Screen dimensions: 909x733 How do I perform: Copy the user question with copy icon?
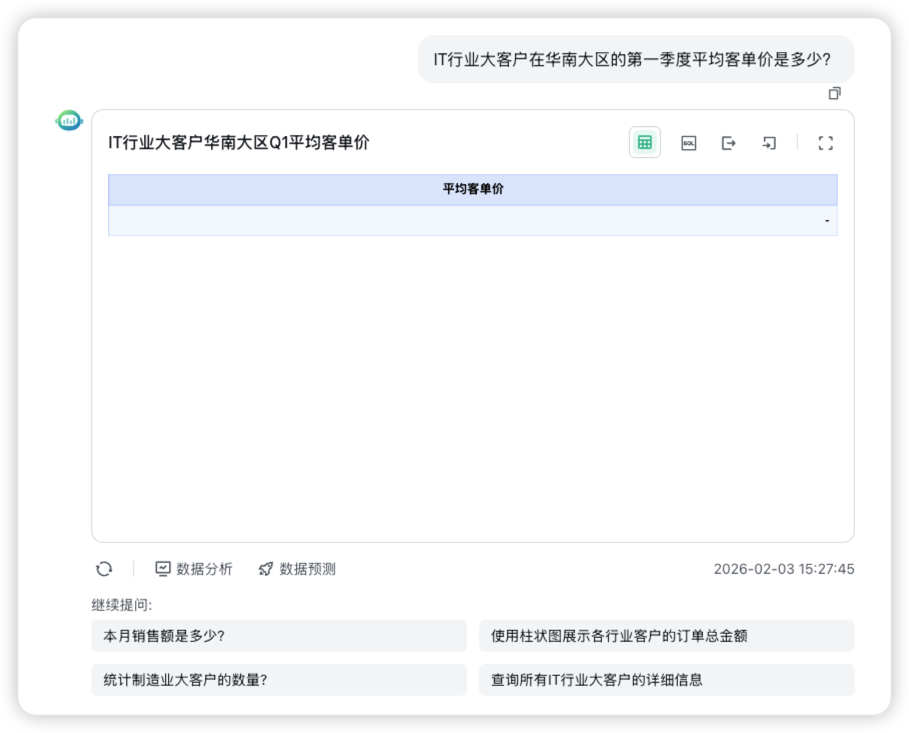(x=833, y=92)
